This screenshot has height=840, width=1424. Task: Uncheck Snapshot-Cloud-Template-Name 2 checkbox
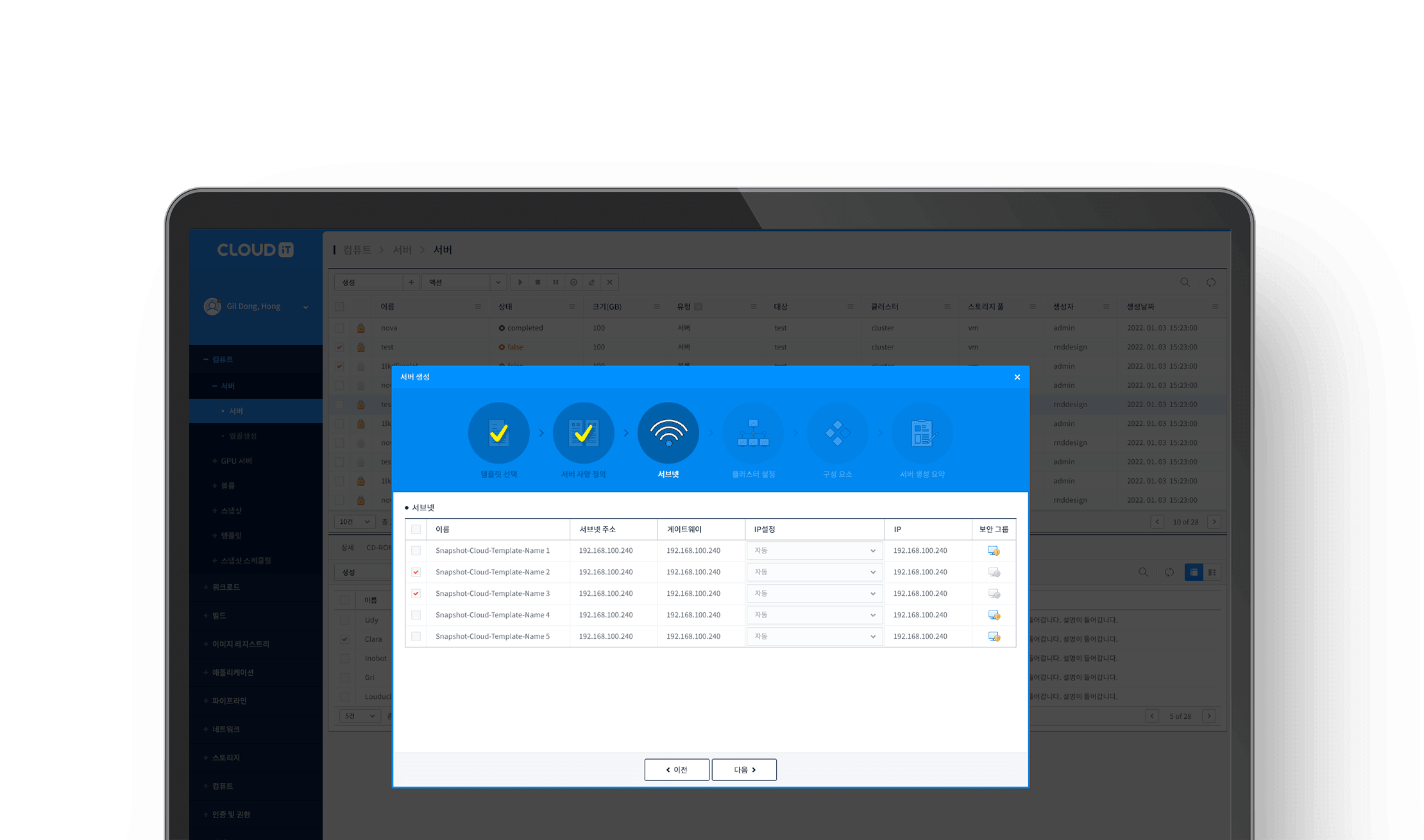[416, 572]
